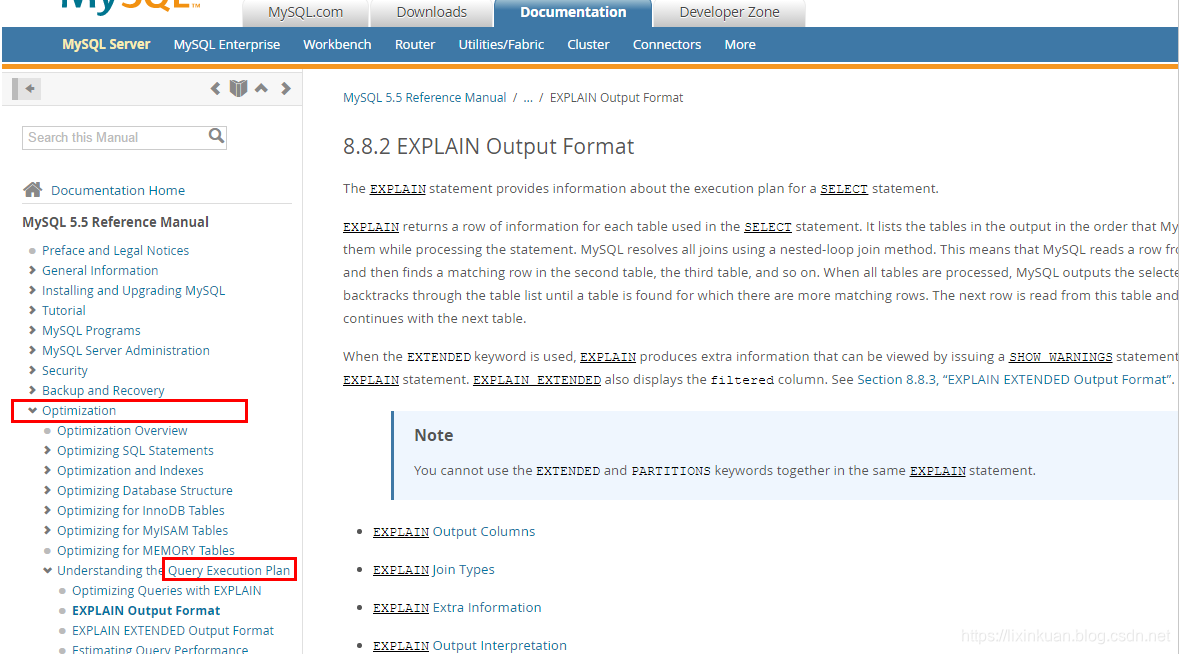Click the breadcrumb ellipsis link
This screenshot has height=654, width=1180.
tap(528, 98)
